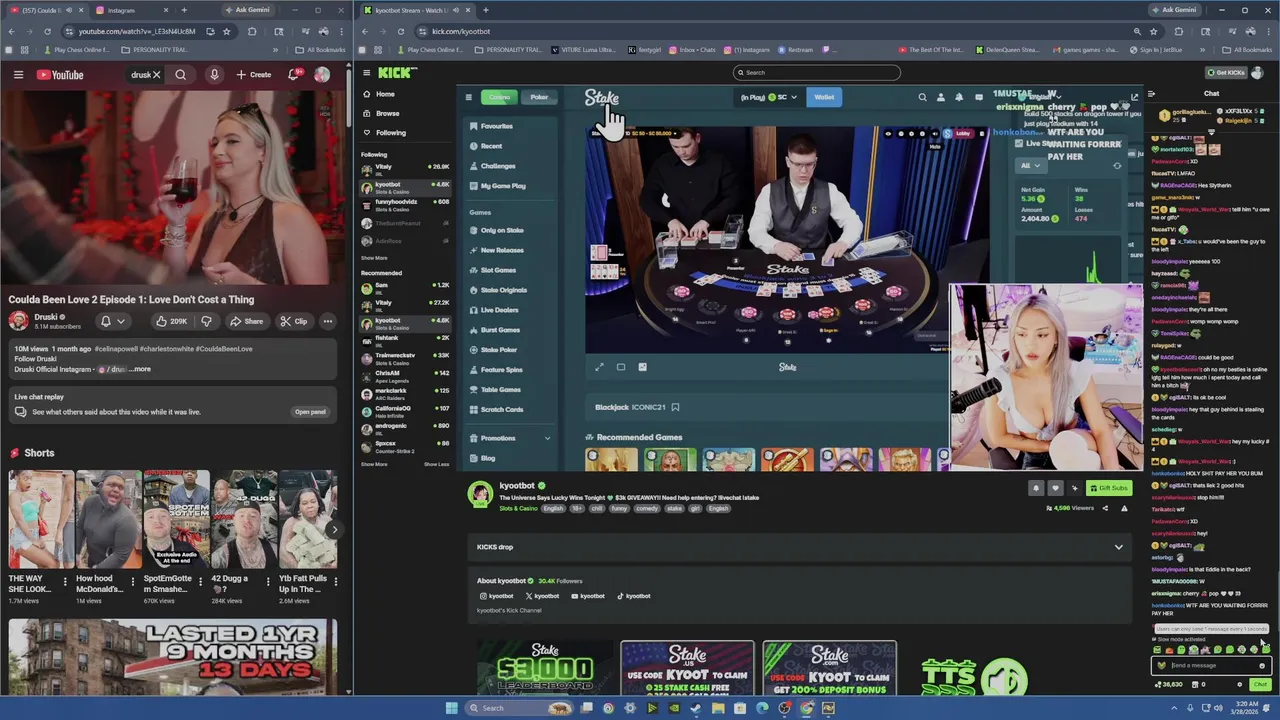Open the kyootbot X profile link
Image resolution: width=1280 pixels, height=720 pixels.
pyautogui.click(x=543, y=596)
